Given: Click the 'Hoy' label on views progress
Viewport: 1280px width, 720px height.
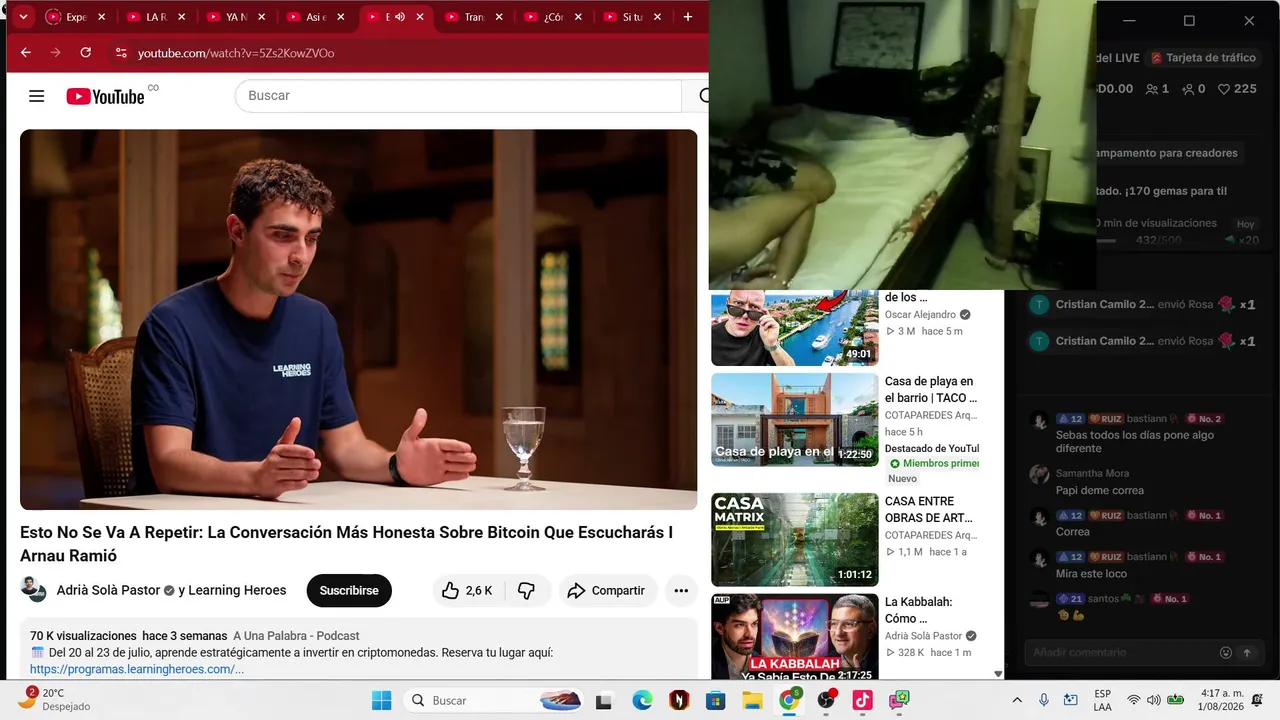Looking at the screenshot, I should click(x=1245, y=225).
